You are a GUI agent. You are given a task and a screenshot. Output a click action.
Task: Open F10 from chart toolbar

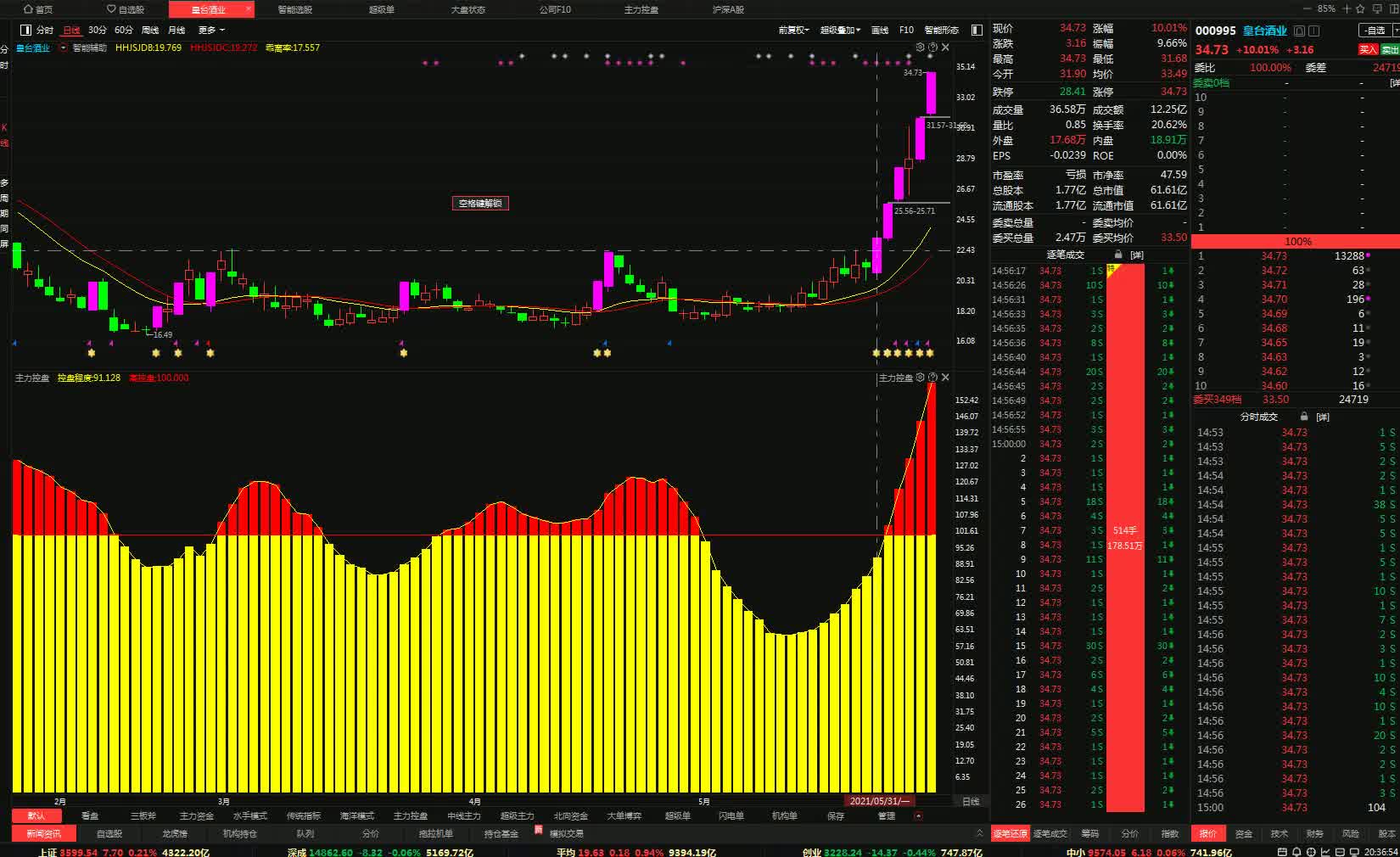(906, 30)
